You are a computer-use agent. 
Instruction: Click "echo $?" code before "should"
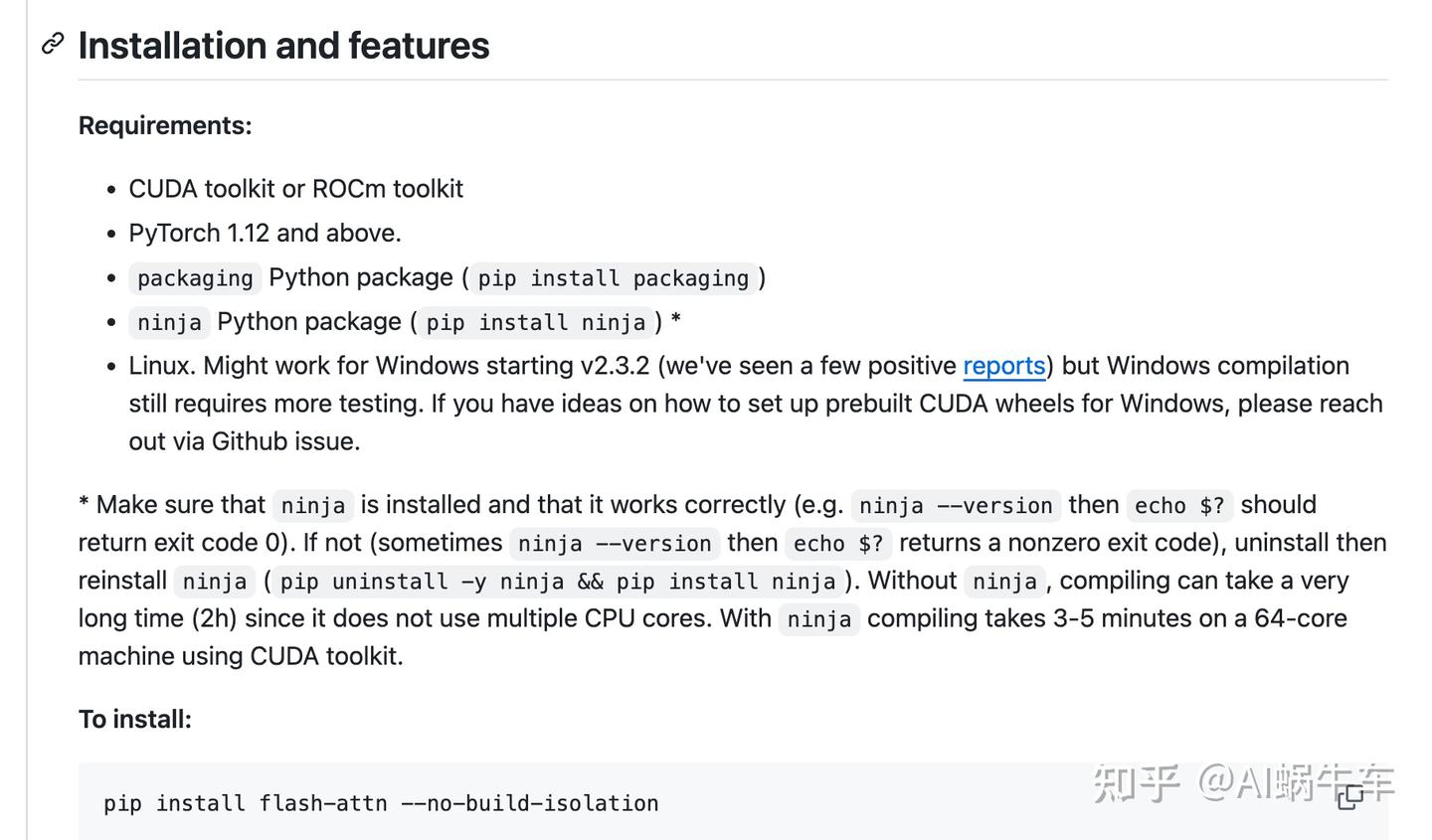coord(1179,506)
